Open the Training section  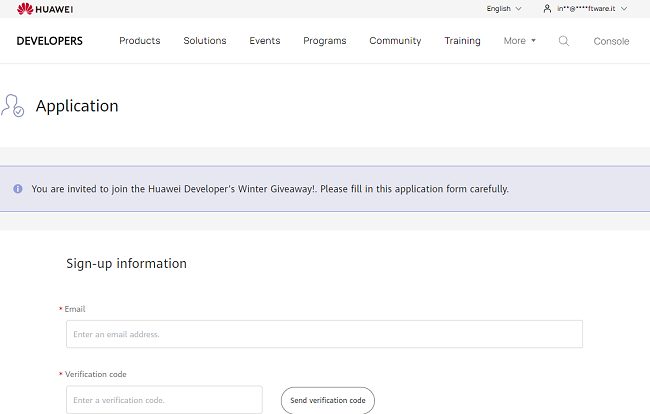click(462, 41)
